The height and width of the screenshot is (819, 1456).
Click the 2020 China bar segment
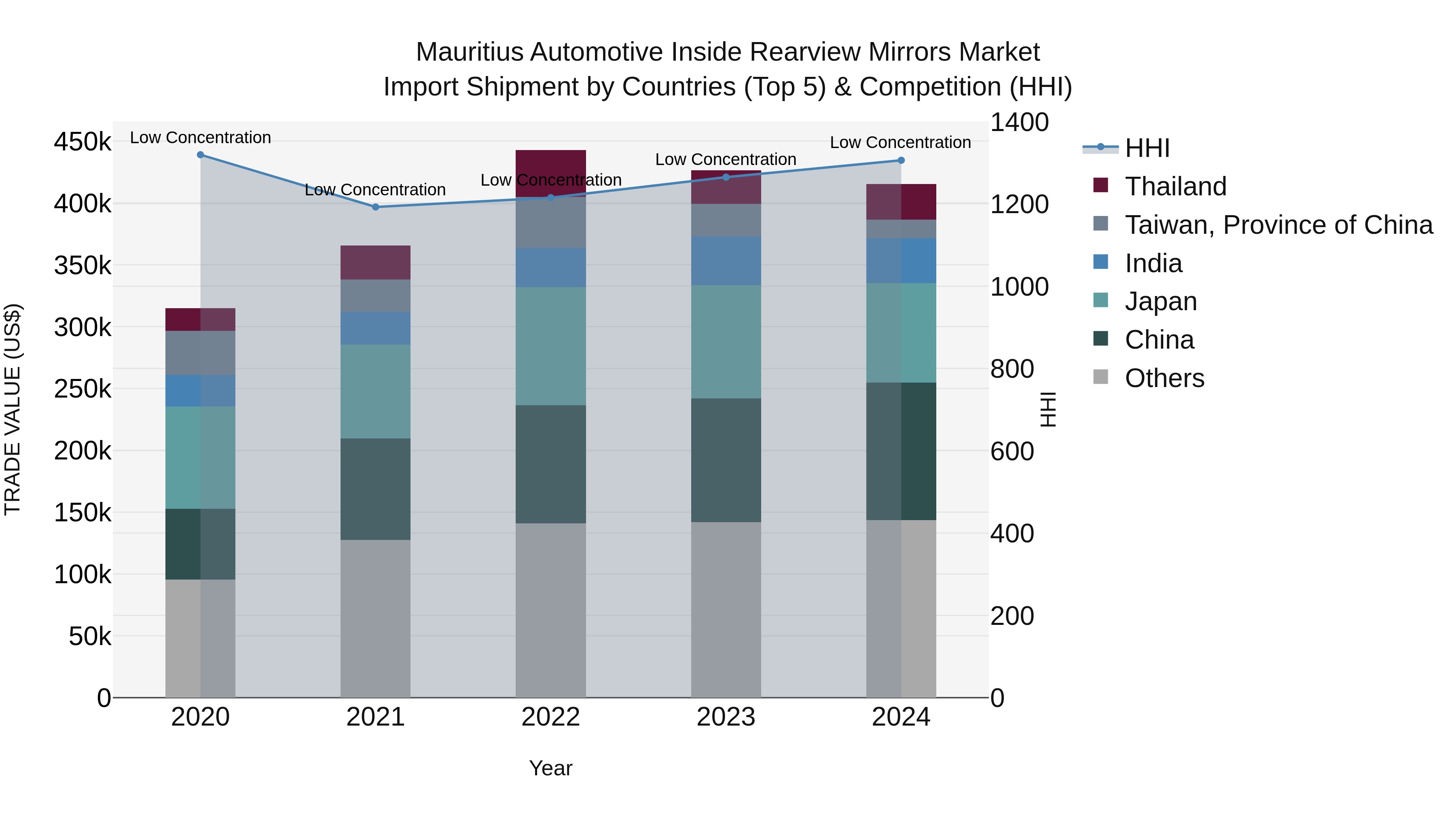point(200,544)
